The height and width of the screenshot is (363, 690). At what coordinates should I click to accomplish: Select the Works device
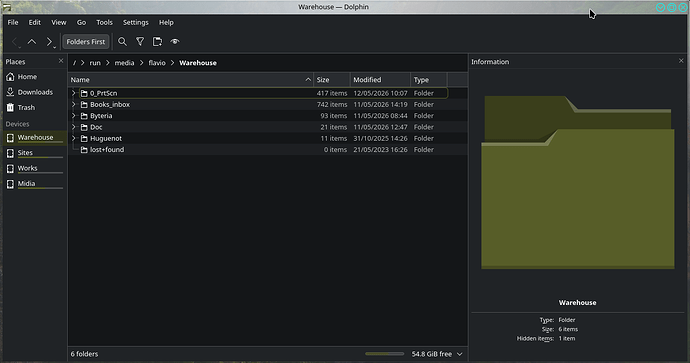click(34, 169)
